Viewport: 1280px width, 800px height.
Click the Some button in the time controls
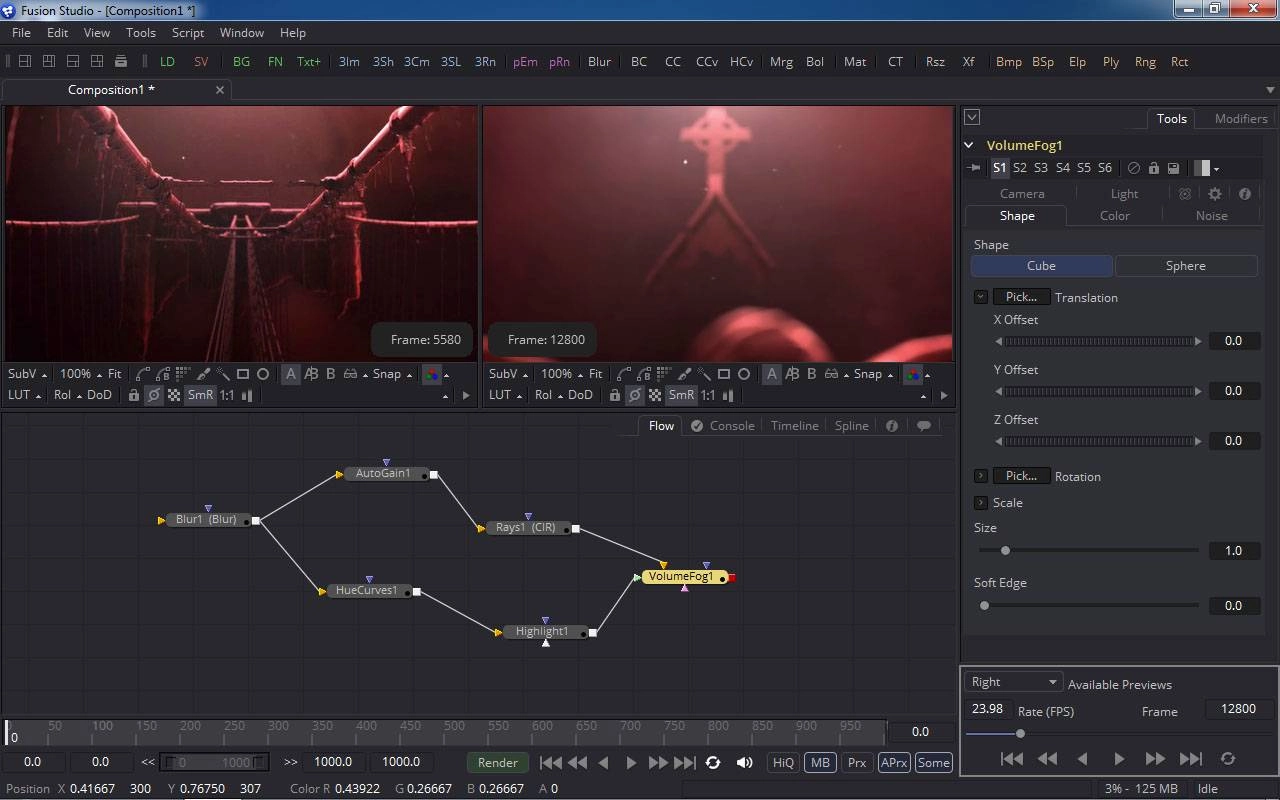[933, 762]
